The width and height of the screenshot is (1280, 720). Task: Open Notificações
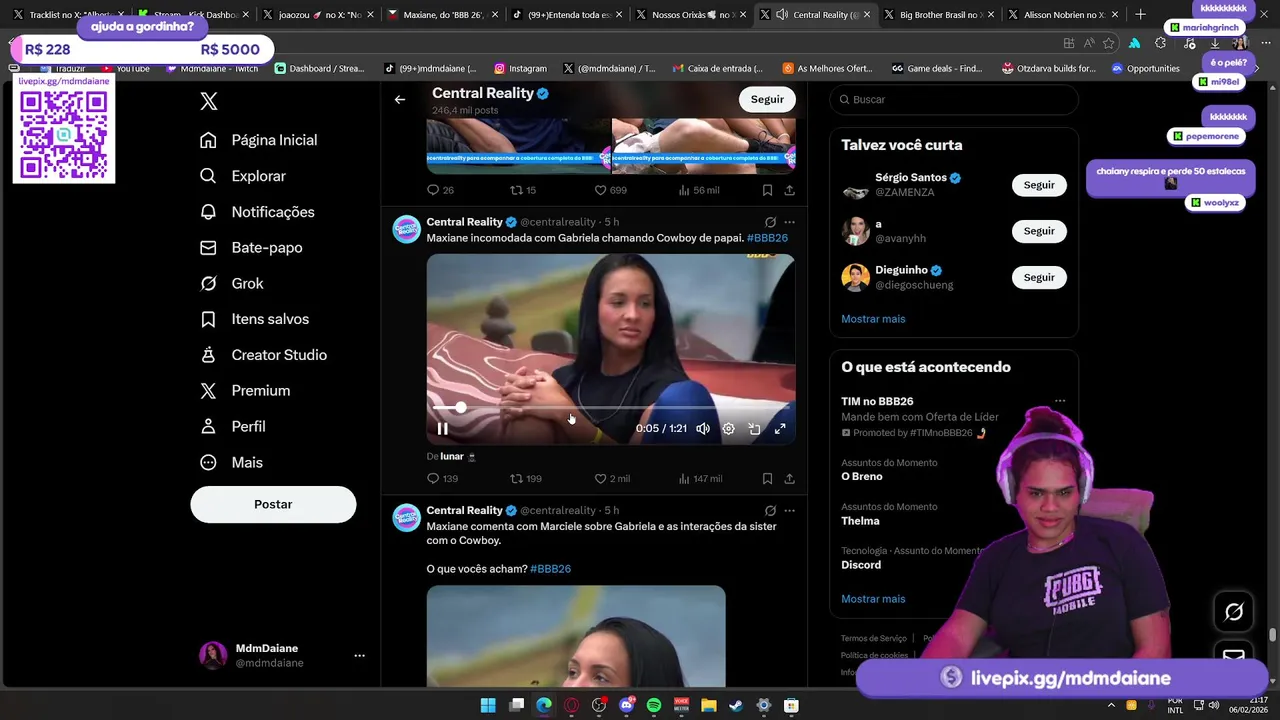pos(257,212)
